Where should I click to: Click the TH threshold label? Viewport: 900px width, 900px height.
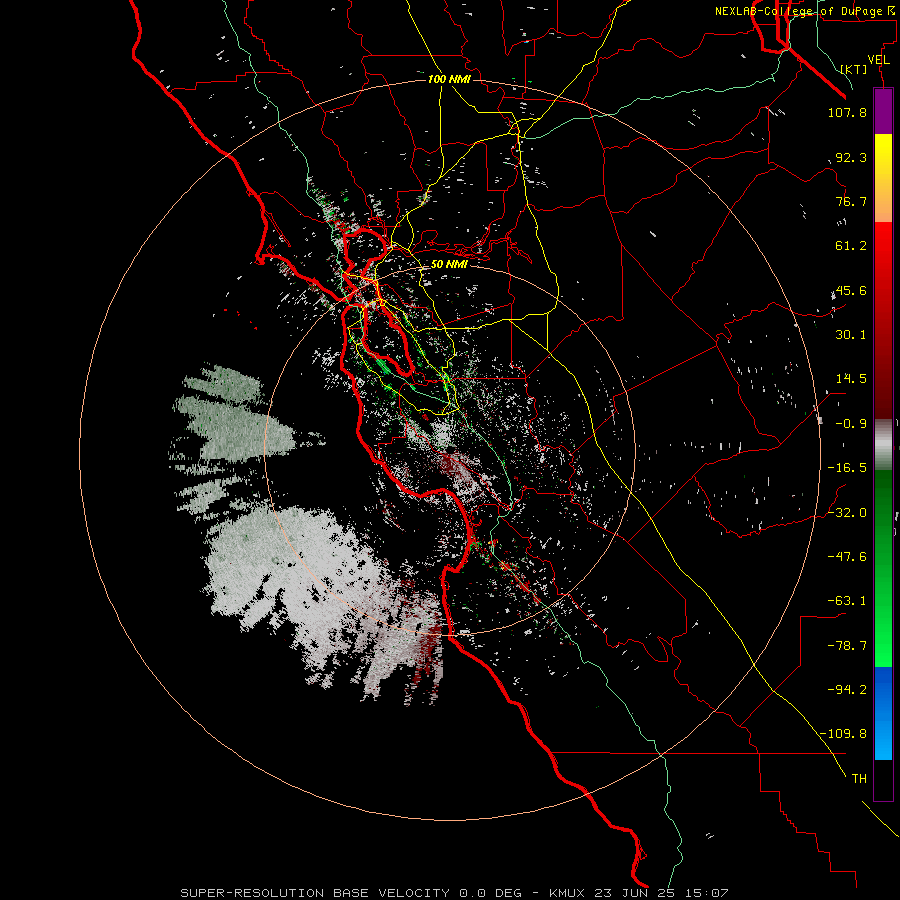tap(859, 779)
